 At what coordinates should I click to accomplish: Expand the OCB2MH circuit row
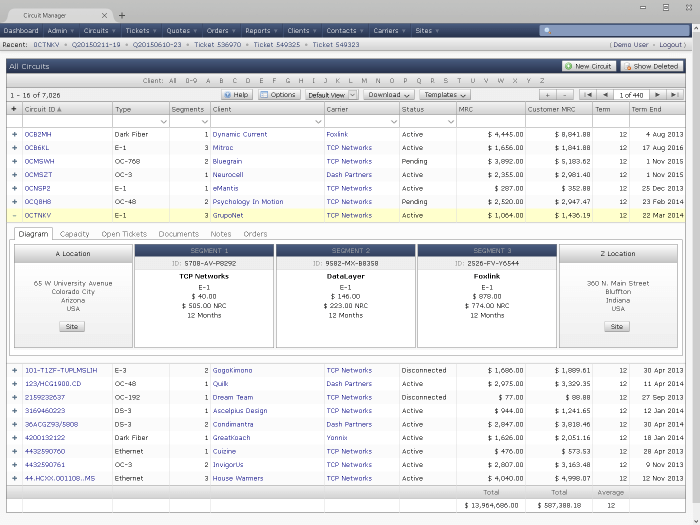click(14, 134)
